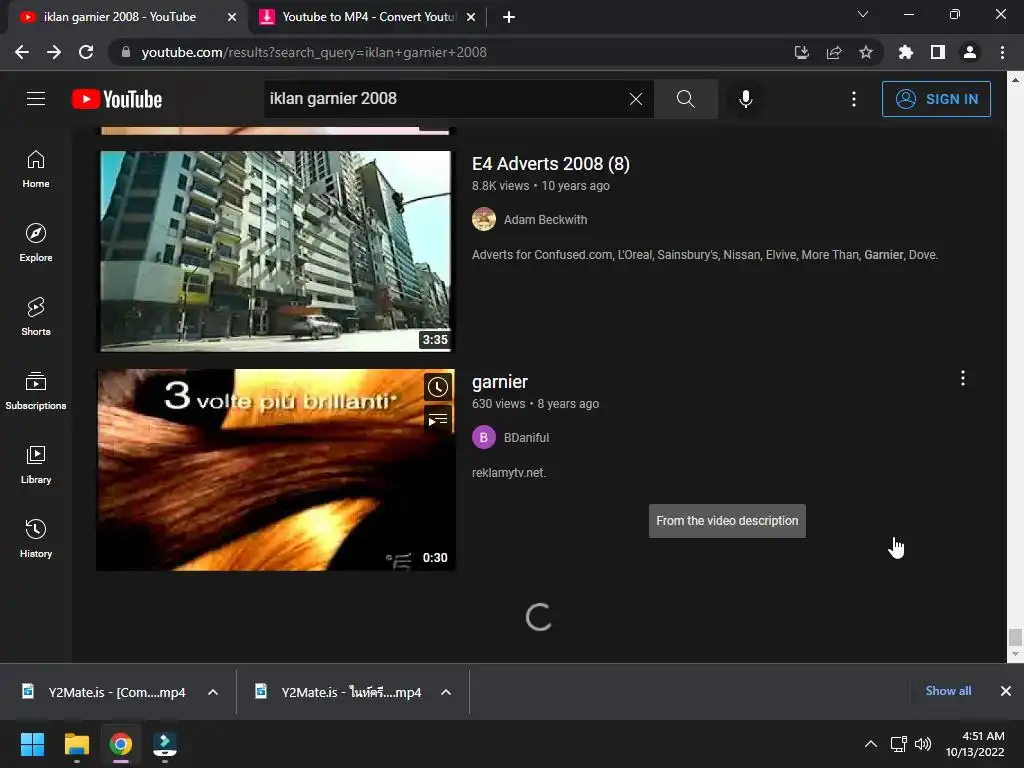The width and height of the screenshot is (1024, 768).
Task: Bookmark this page with the star
Action: 866,52
